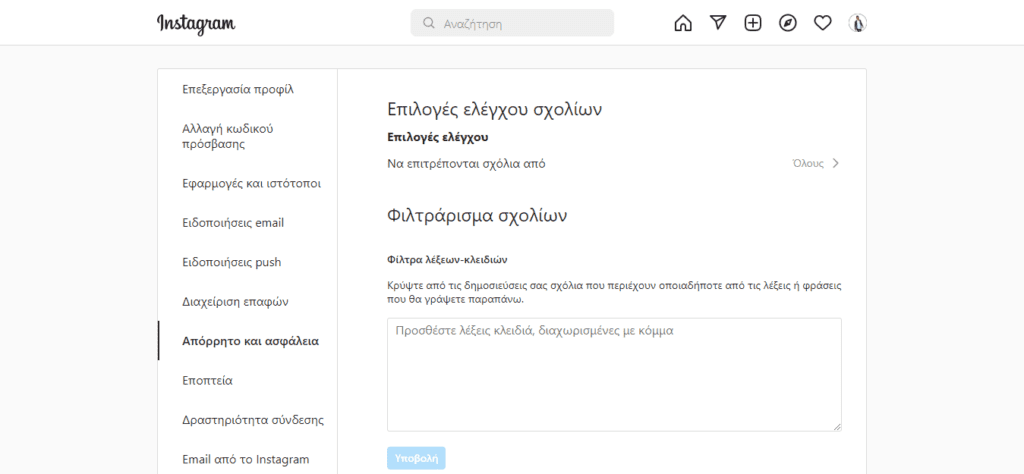The height and width of the screenshot is (474, 1024).
Task: Click the search magnifier icon
Action: point(429,23)
